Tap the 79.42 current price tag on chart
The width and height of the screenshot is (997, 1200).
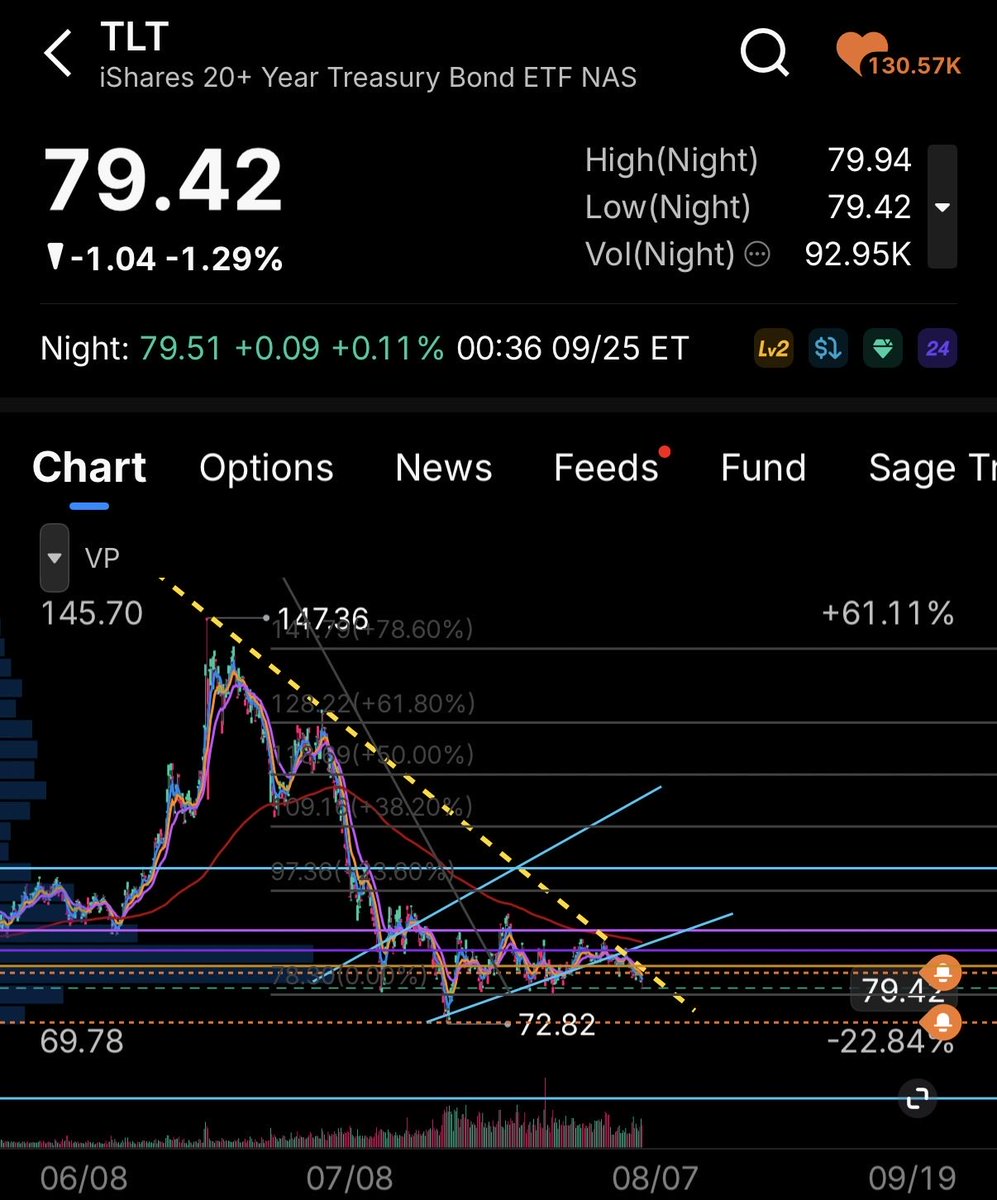[x=903, y=993]
